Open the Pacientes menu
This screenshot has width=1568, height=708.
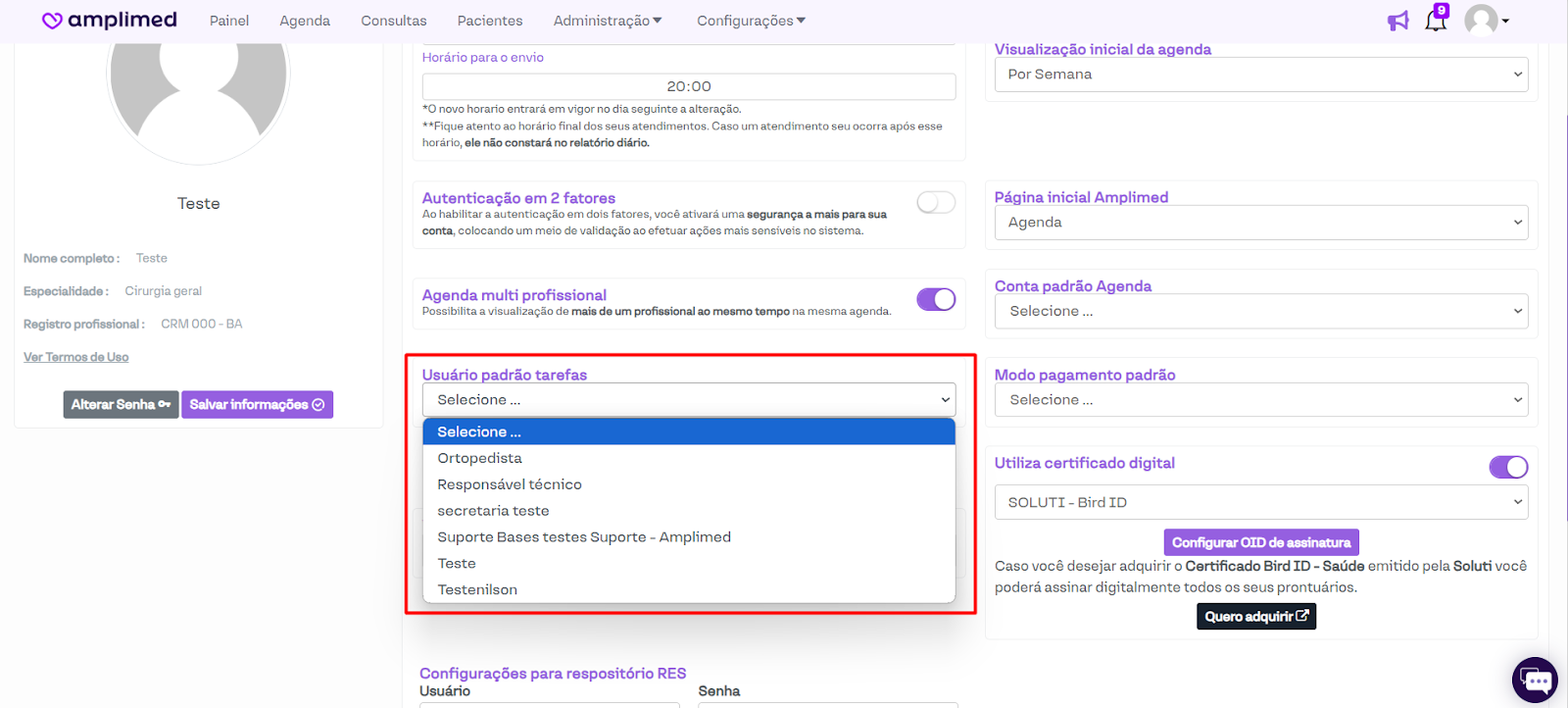pyautogui.click(x=490, y=21)
